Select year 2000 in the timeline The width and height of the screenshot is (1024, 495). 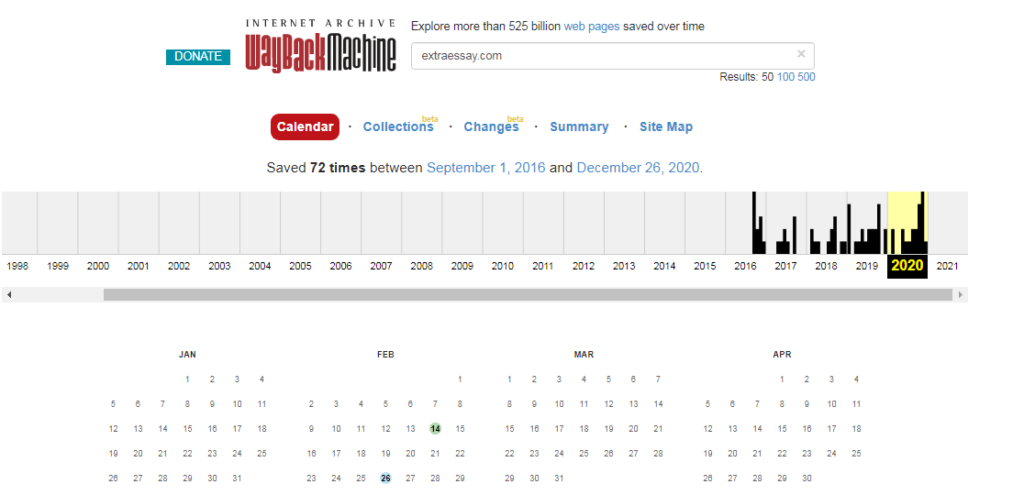[x=98, y=266]
